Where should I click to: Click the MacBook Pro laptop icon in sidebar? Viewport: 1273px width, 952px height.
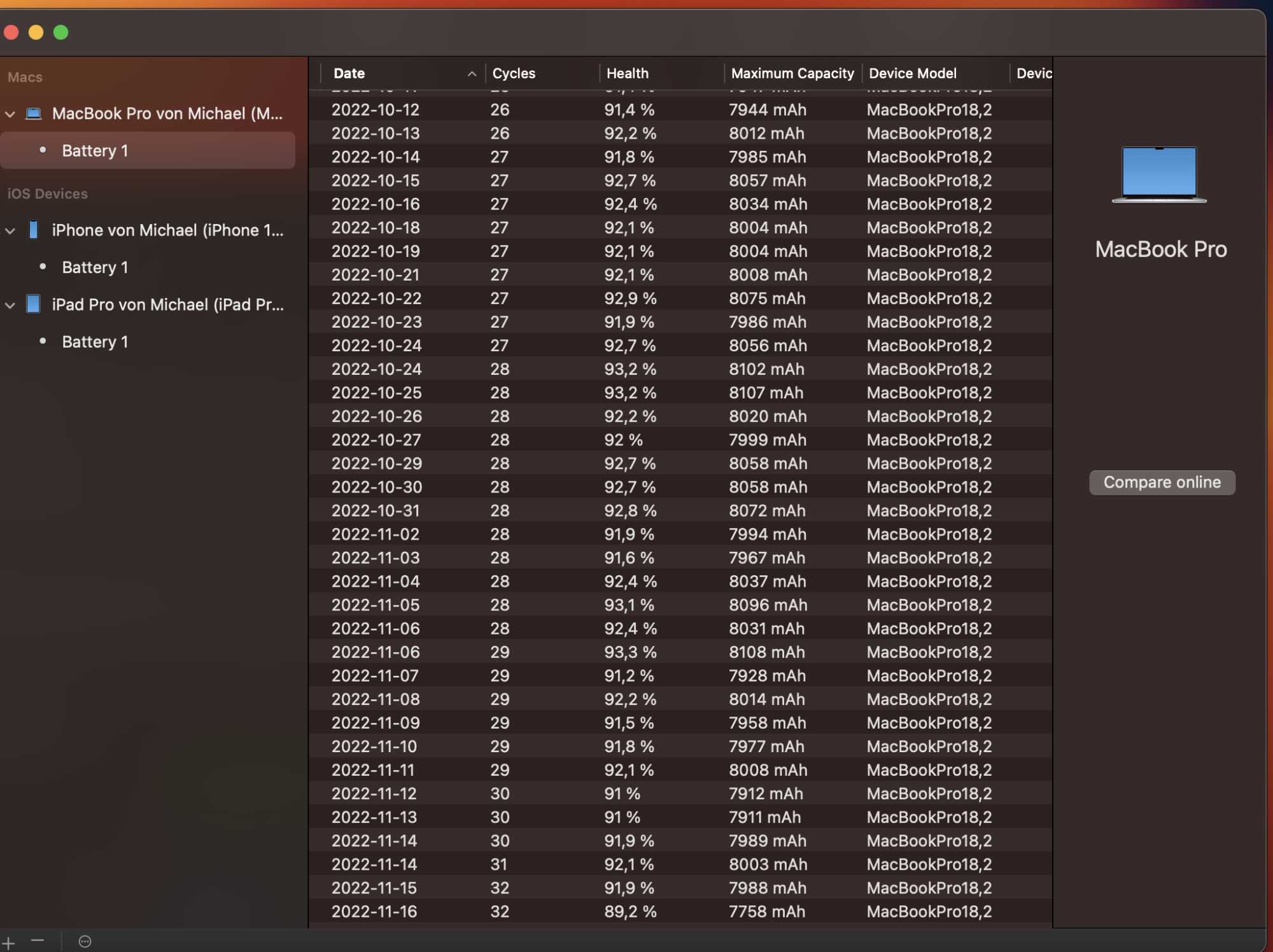(34, 114)
